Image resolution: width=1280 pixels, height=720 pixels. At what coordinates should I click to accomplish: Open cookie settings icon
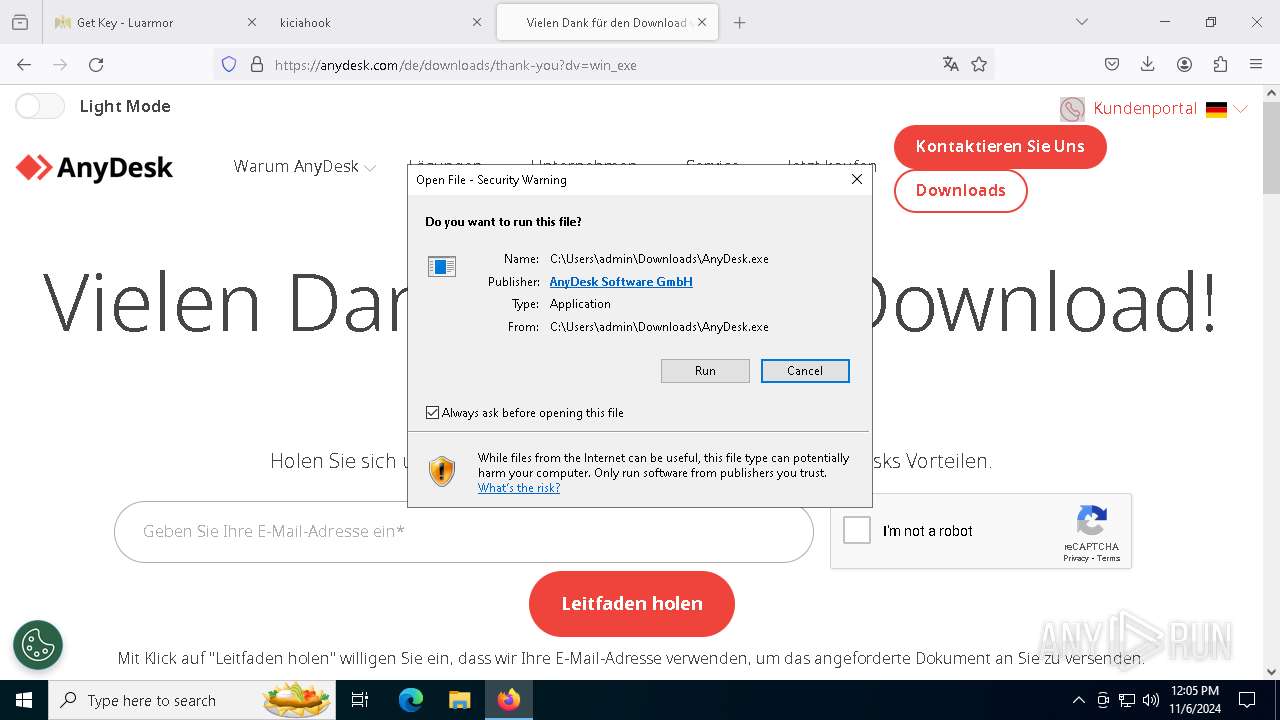pyautogui.click(x=38, y=645)
